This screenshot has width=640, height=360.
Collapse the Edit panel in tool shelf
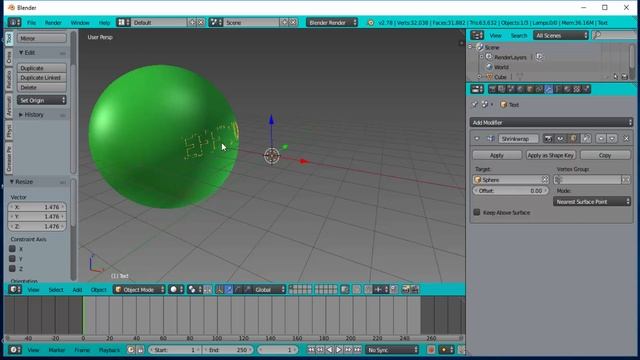pyautogui.click(x=27, y=53)
